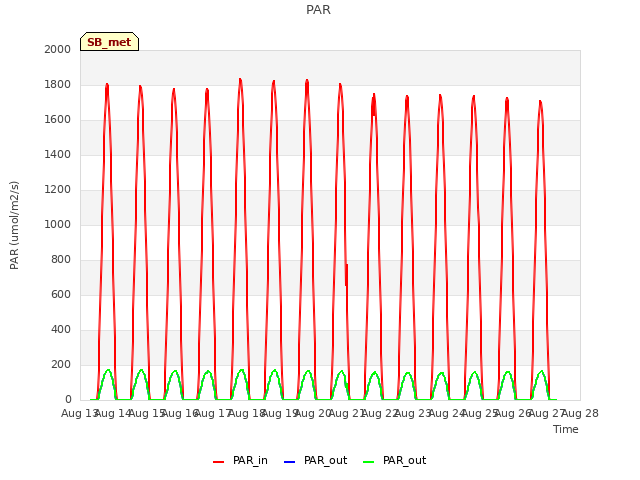The height and width of the screenshot is (480, 640).
Task: Click the y-axis label 2000
Action: (58, 49)
